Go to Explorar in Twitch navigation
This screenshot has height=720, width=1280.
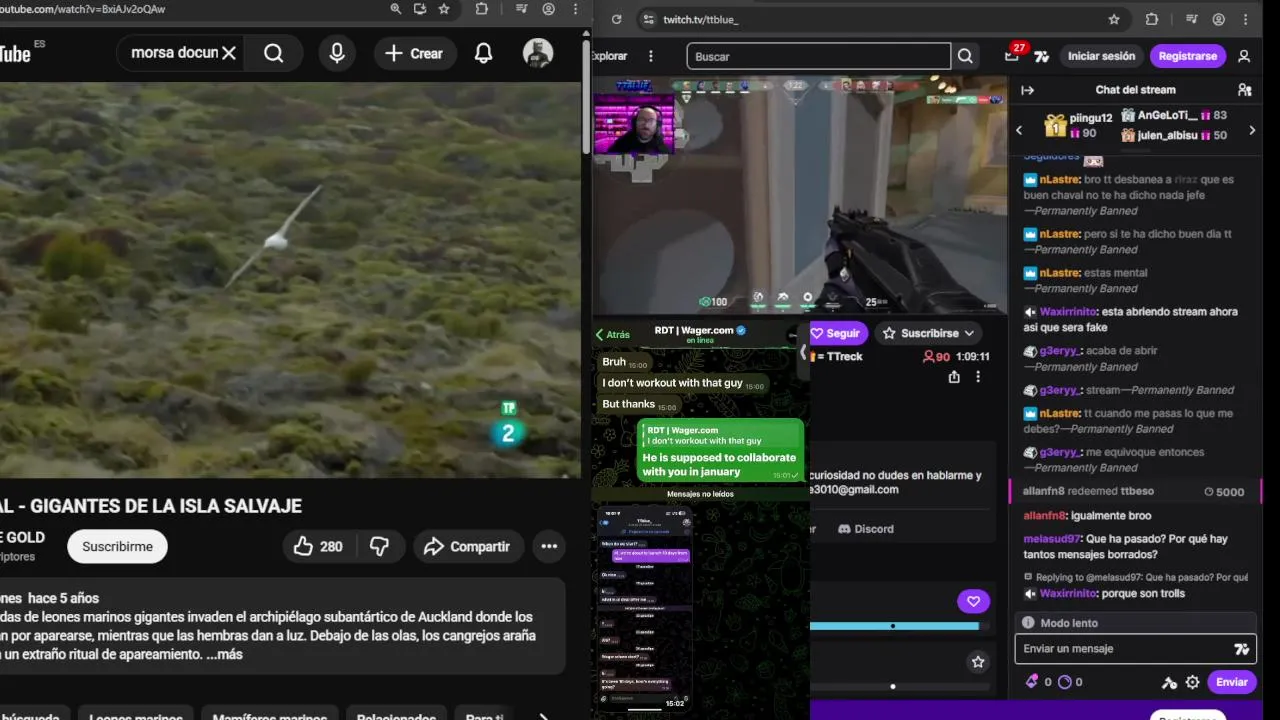pyautogui.click(x=609, y=56)
